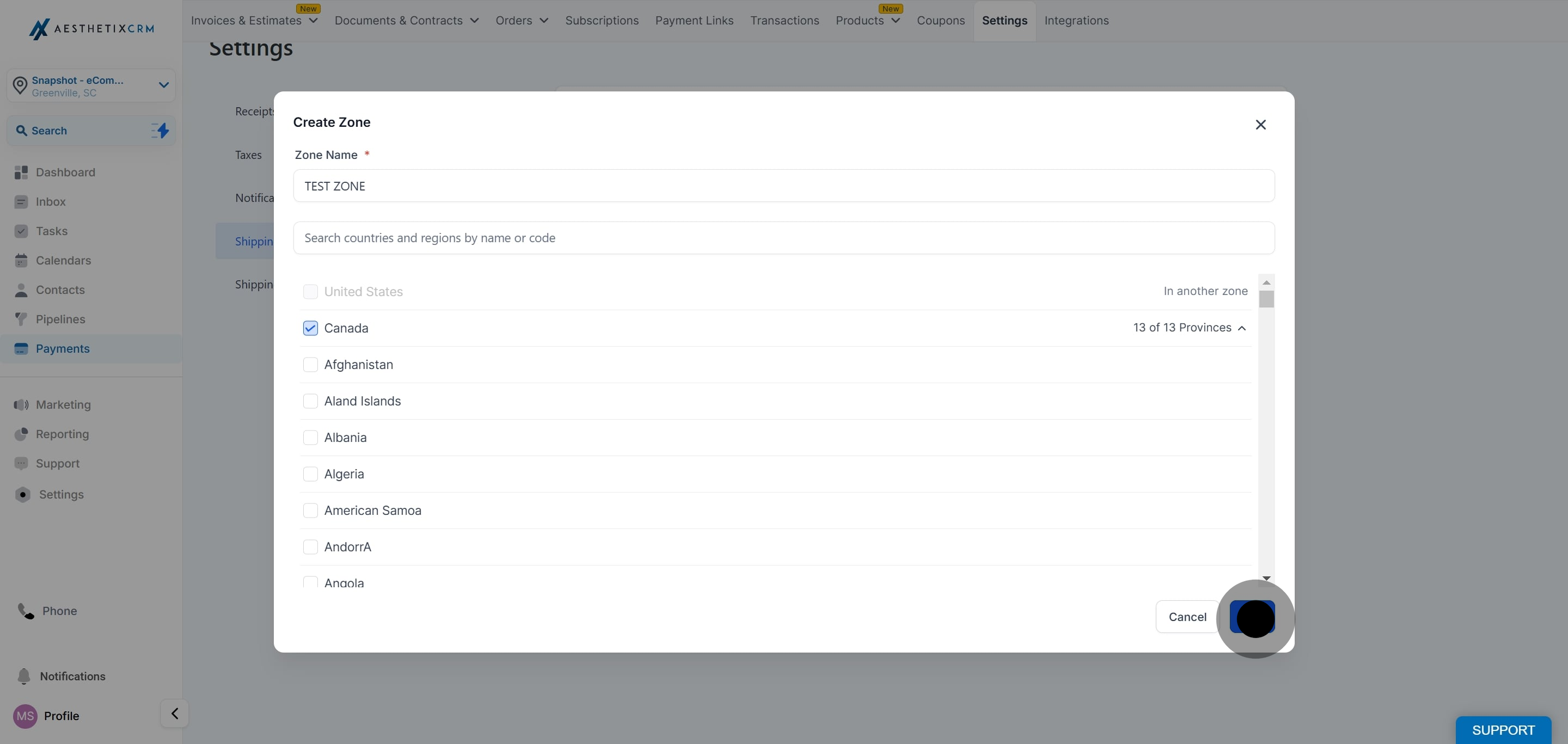Click the Cancel button
Viewport: 1568px width, 744px height.
(x=1187, y=617)
